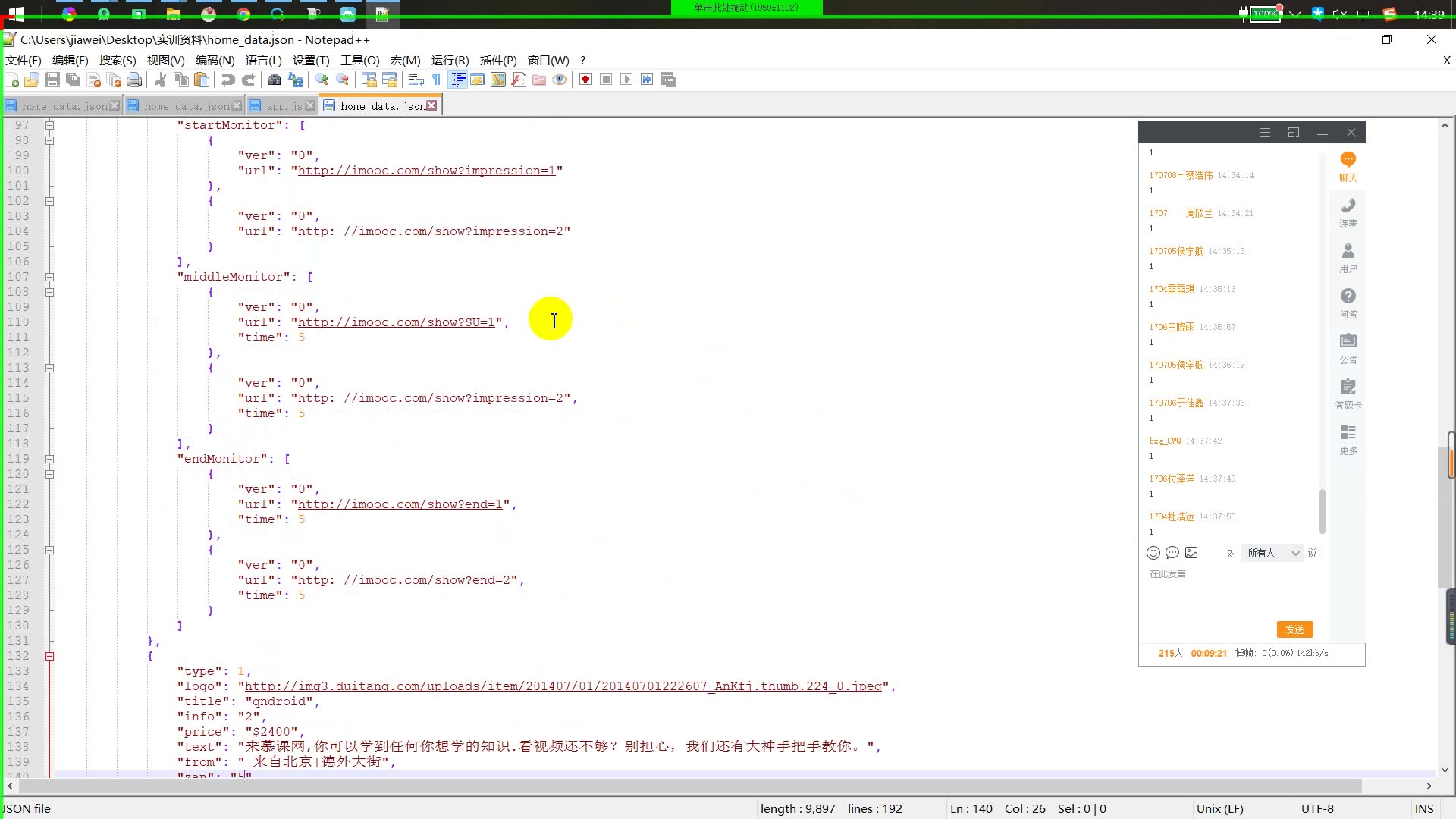This screenshot has height=819, width=1456.
Task: Open Find with the binoculars icon
Action: tap(275, 80)
